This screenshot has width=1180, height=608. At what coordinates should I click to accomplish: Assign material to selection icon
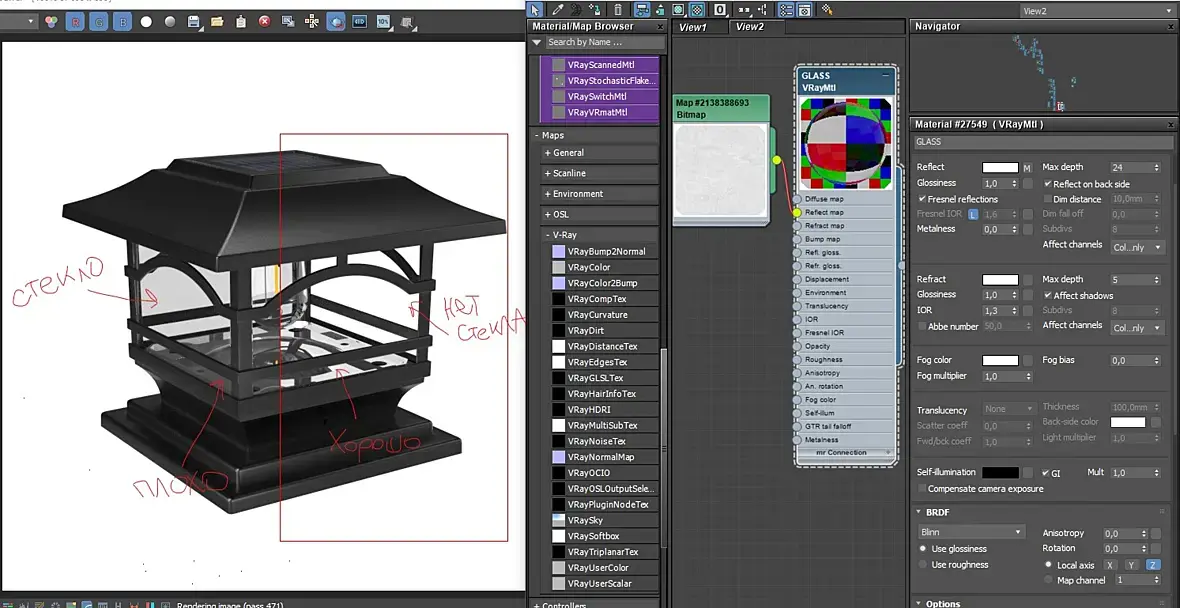click(x=595, y=9)
